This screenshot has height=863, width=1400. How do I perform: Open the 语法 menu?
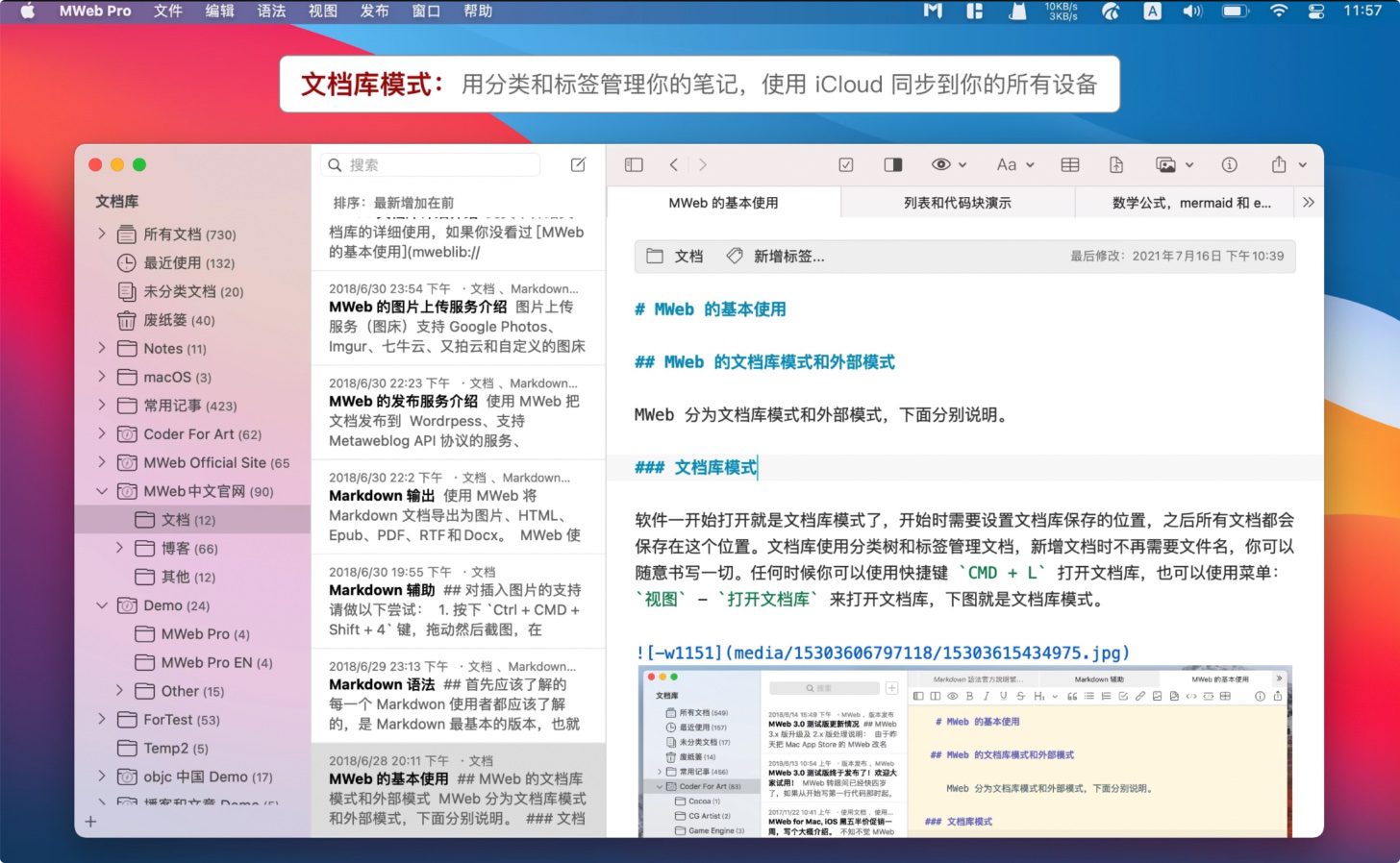click(271, 12)
